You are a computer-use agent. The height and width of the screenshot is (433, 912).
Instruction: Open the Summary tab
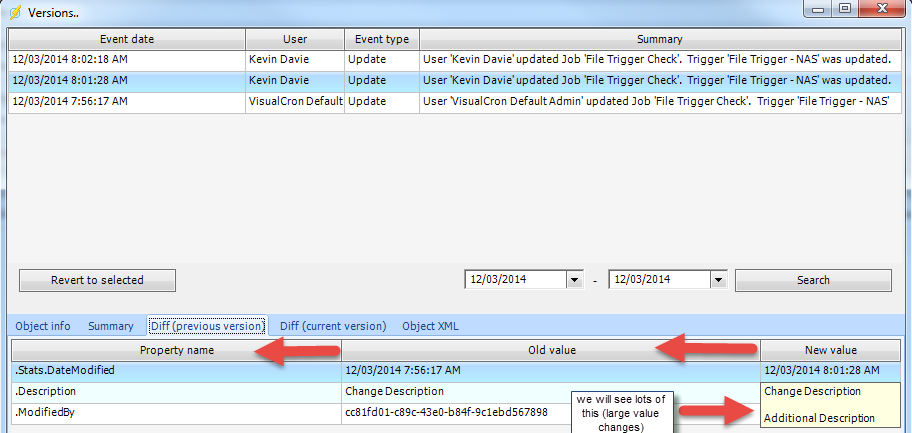[x=110, y=326]
